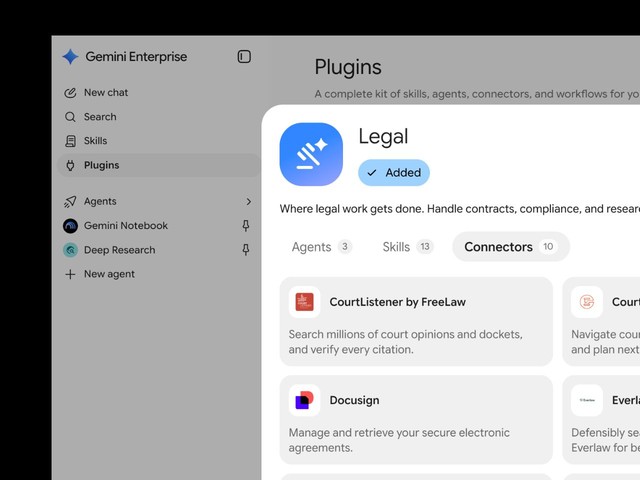The width and height of the screenshot is (640, 480).
Task: Open the Plugins sidebar item
Action: coord(158,165)
